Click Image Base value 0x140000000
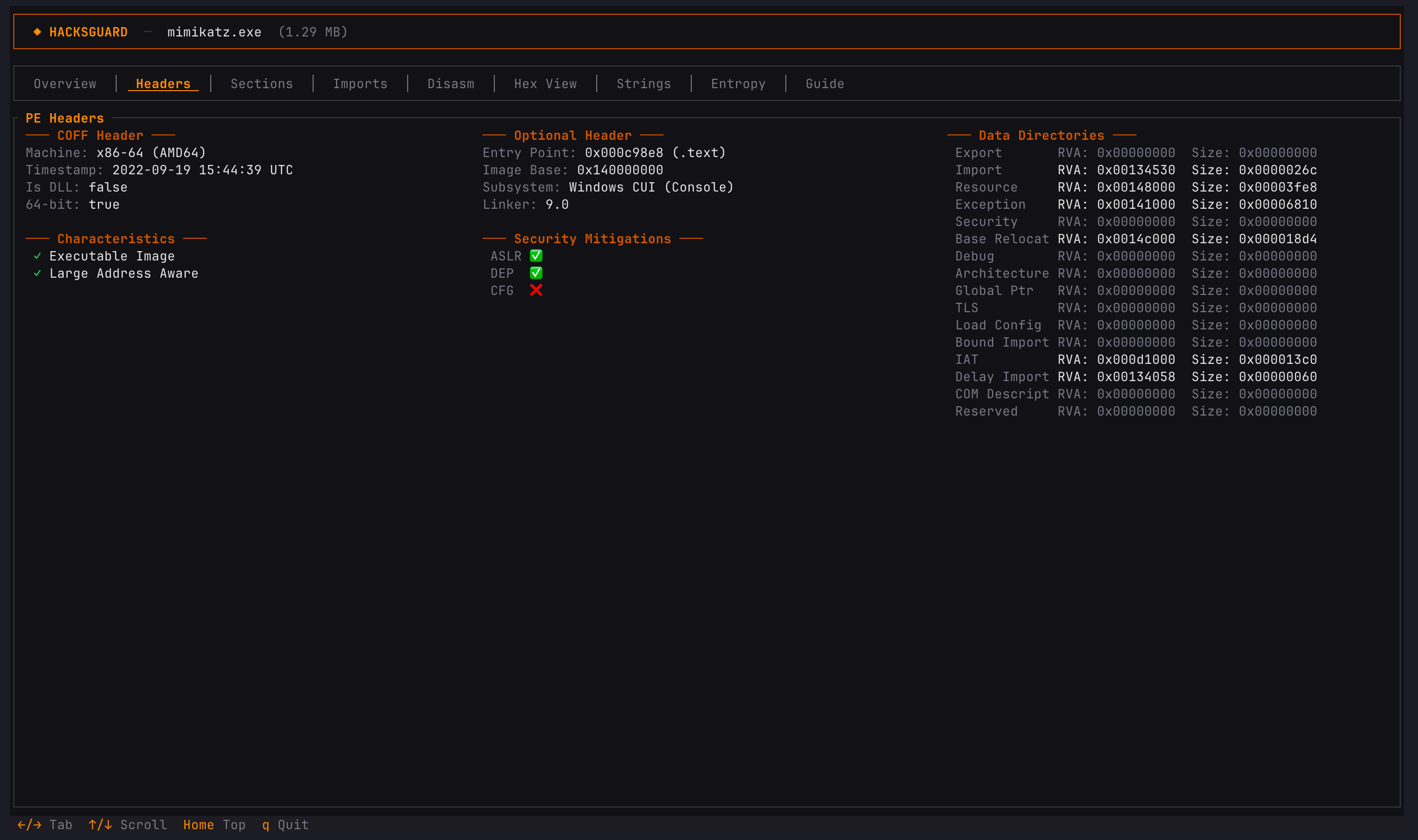The width and height of the screenshot is (1418, 840). [620, 170]
